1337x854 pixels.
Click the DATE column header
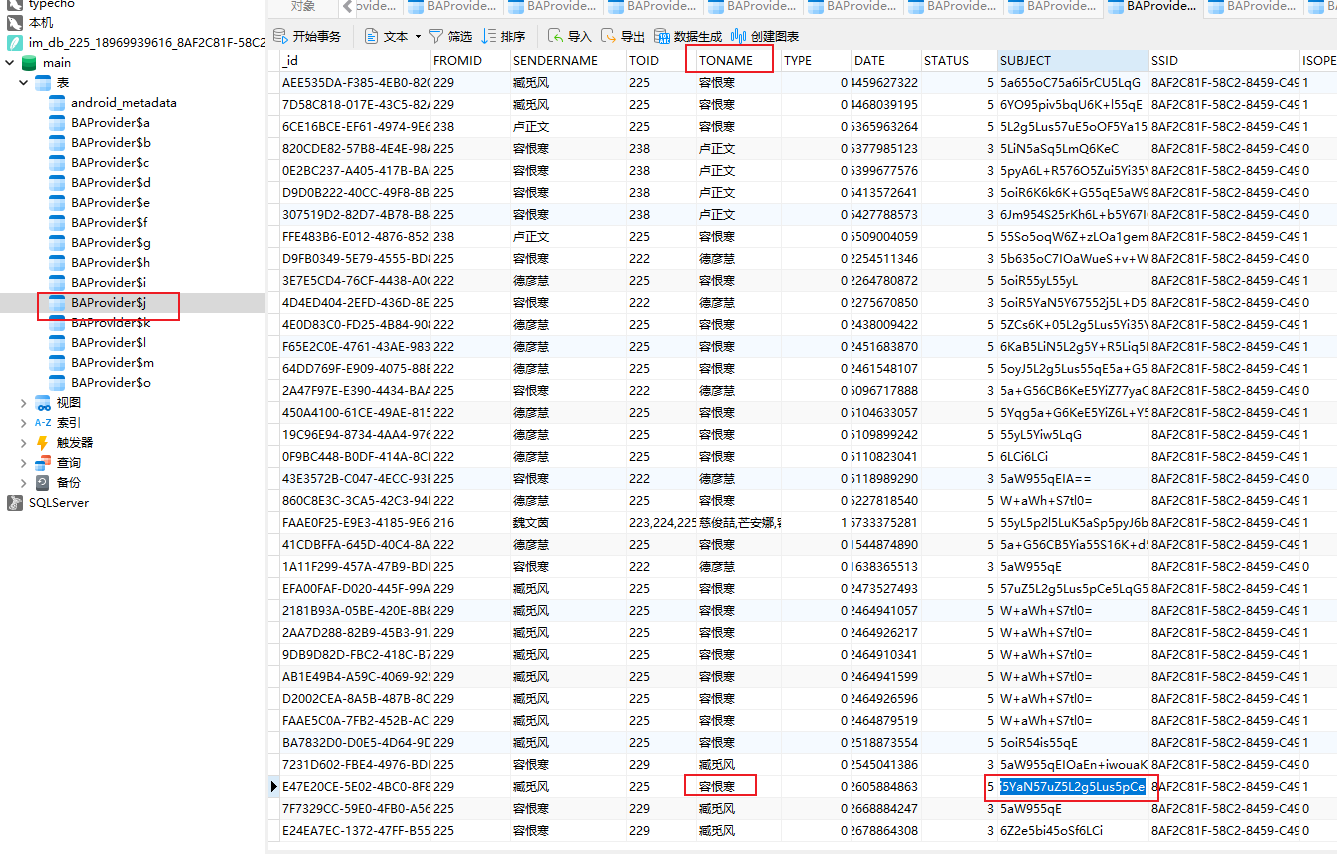click(x=885, y=60)
